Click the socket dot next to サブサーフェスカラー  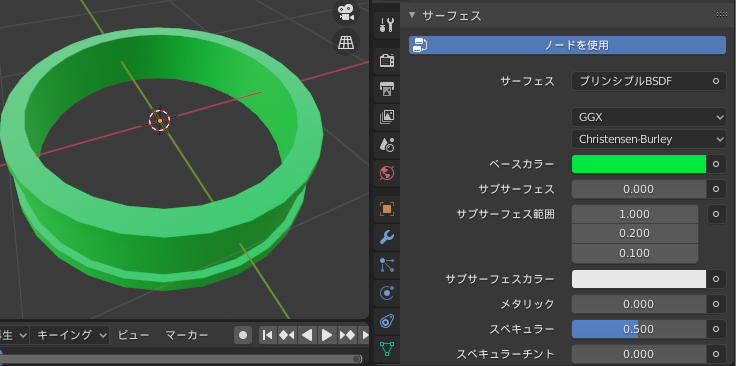716,279
